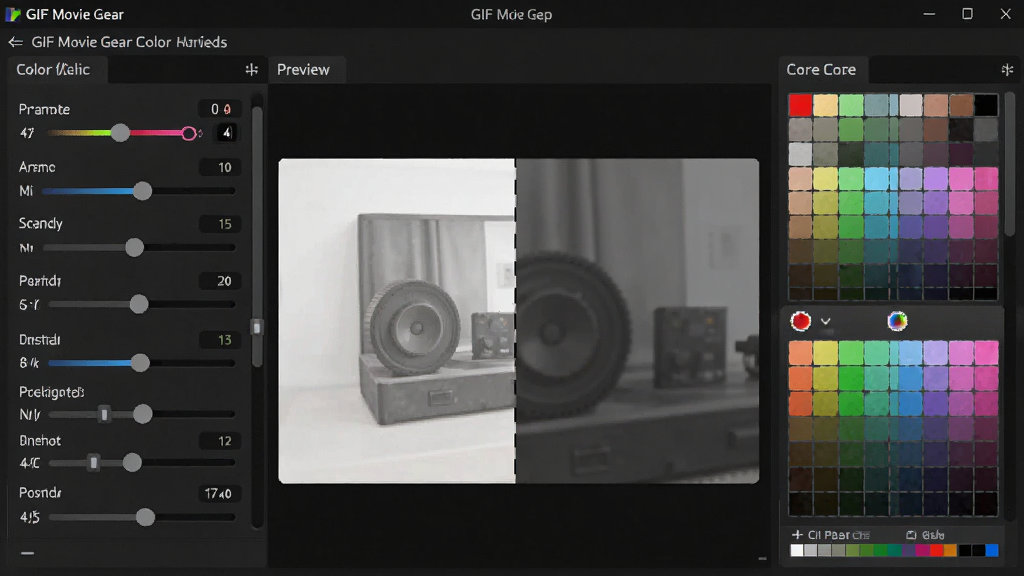Click the pink ring handle on the Pramote slider
The width and height of the screenshot is (1024, 576).
point(189,133)
